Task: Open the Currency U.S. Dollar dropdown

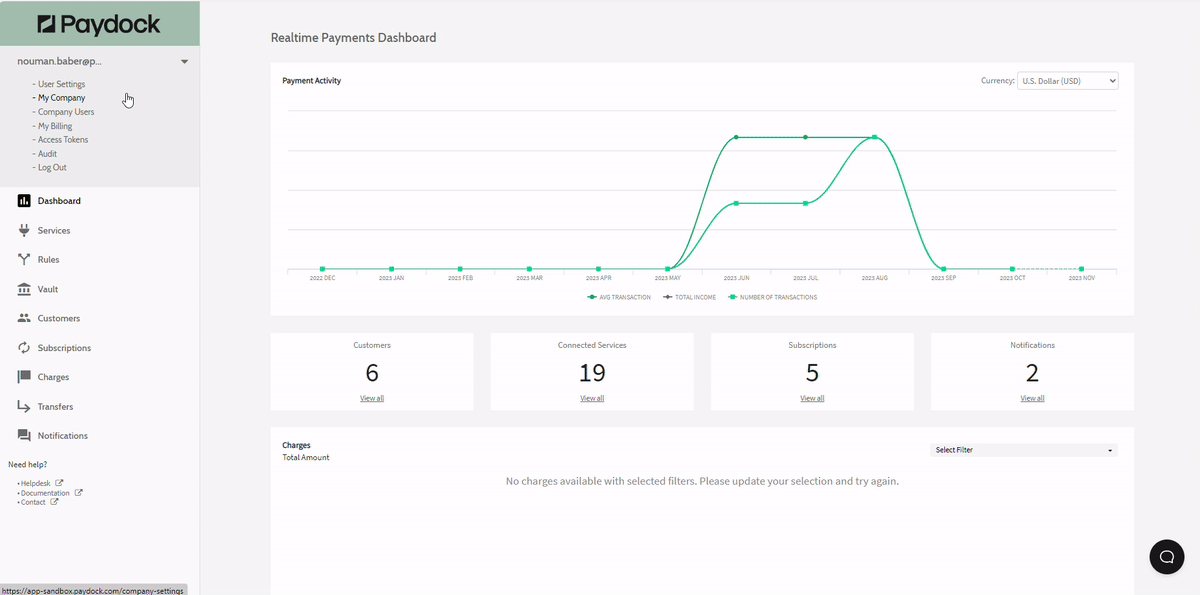Action: pos(1067,81)
